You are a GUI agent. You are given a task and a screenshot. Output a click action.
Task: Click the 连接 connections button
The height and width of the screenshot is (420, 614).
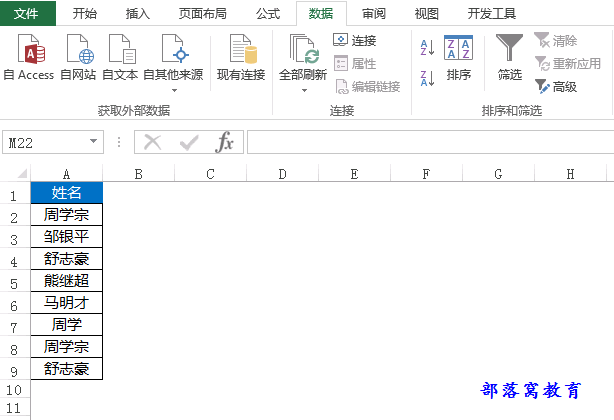point(355,40)
